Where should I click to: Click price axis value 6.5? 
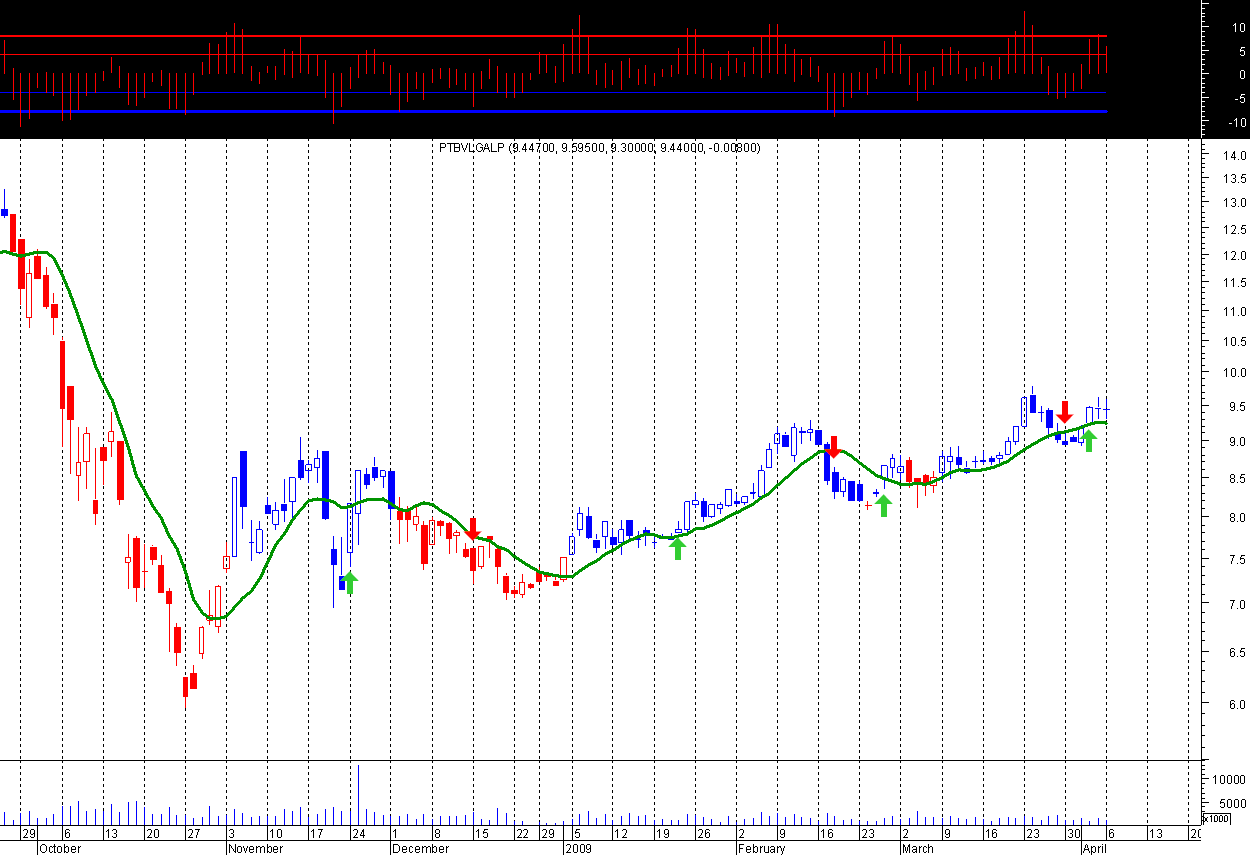click(1236, 652)
